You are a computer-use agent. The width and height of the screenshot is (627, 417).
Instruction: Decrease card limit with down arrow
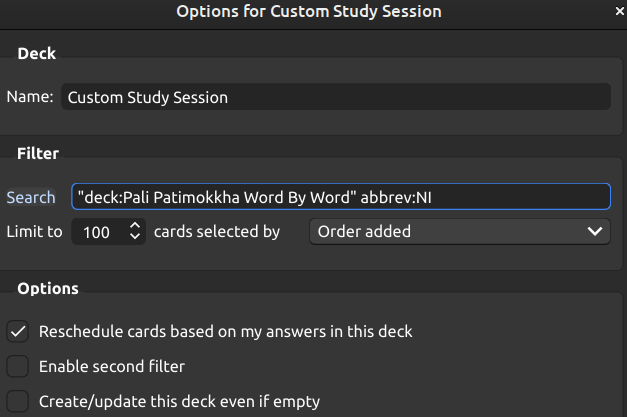tap(136, 237)
